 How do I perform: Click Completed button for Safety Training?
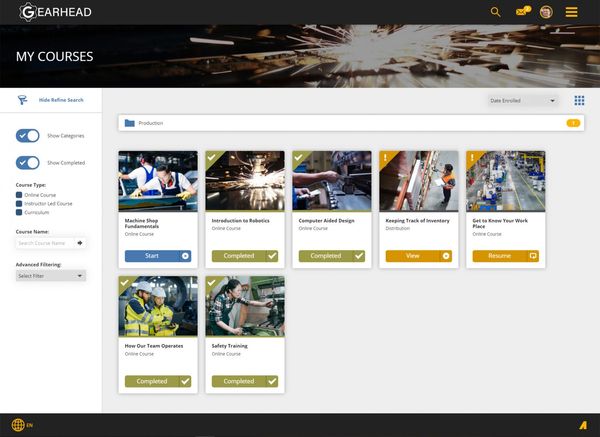245,381
